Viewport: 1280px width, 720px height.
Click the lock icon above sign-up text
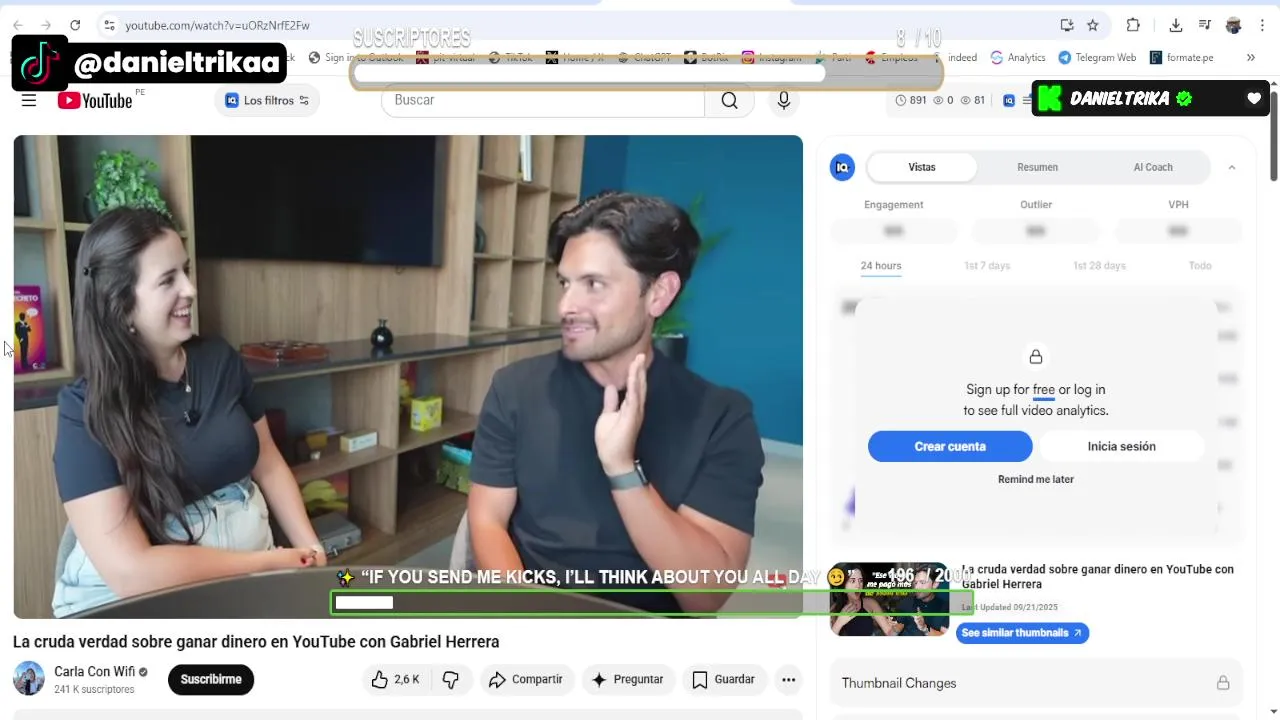point(1036,357)
